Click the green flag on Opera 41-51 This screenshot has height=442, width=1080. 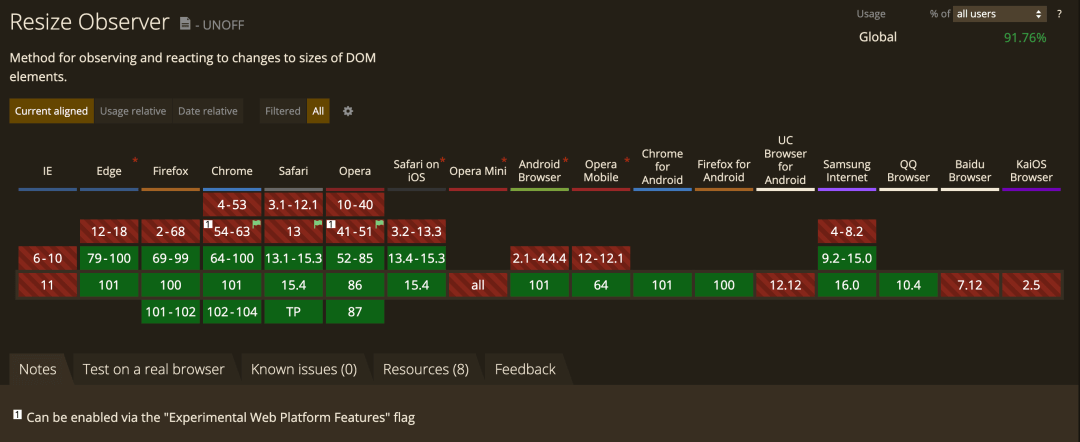pyautogui.click(x=380, y=224)
